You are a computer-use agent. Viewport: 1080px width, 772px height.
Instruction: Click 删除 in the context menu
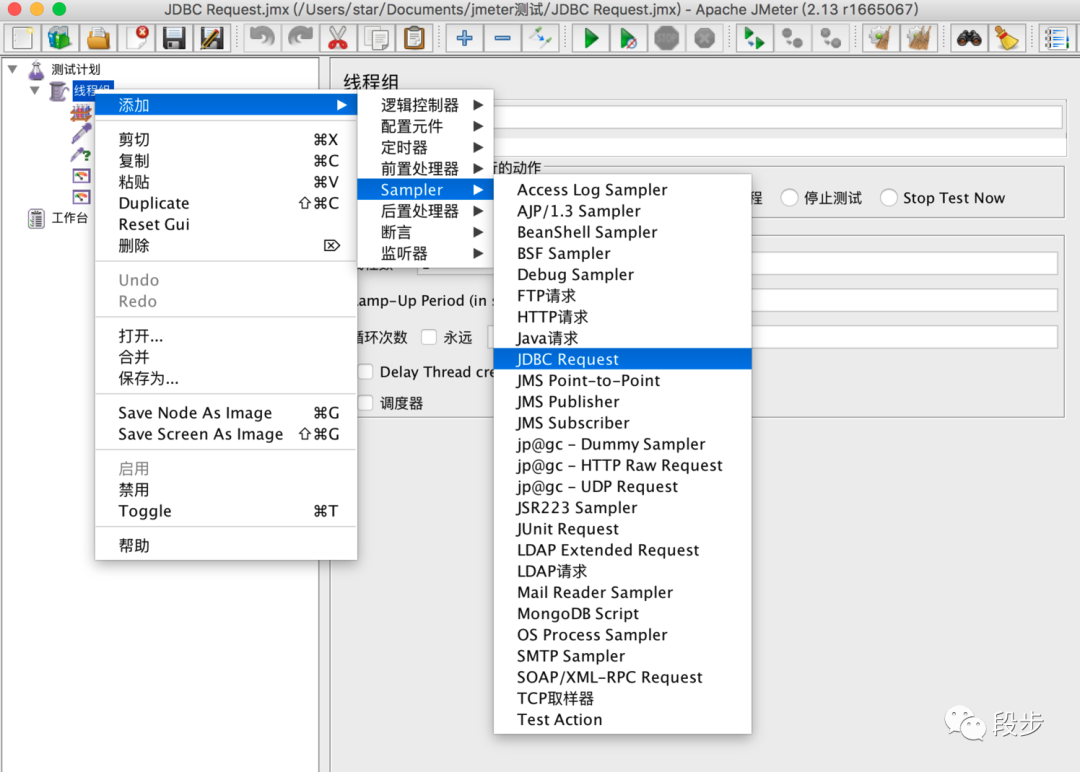226,245
